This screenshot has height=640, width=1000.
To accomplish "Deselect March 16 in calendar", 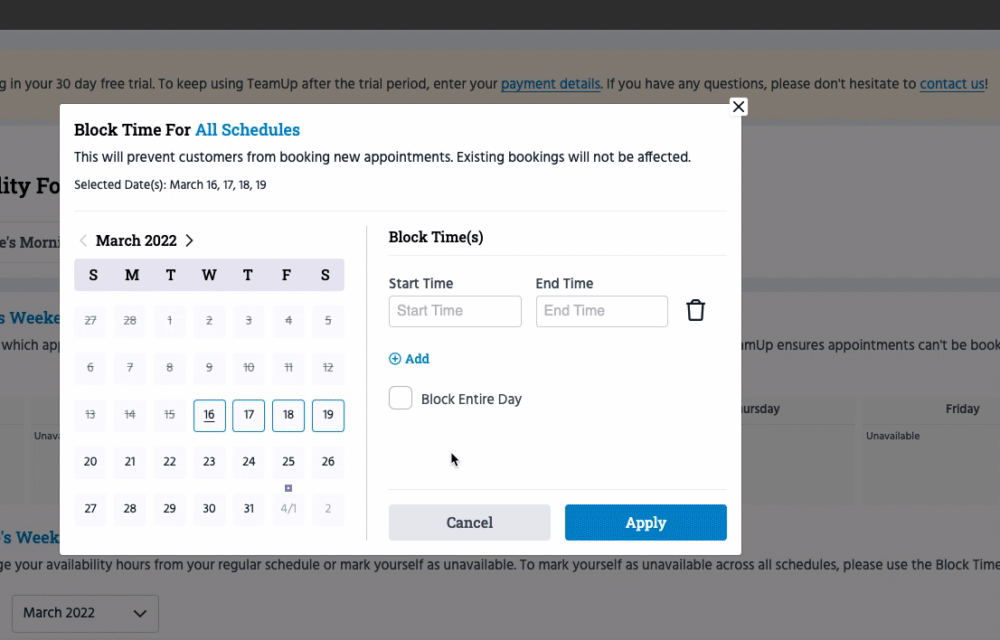I will [209, 415].
